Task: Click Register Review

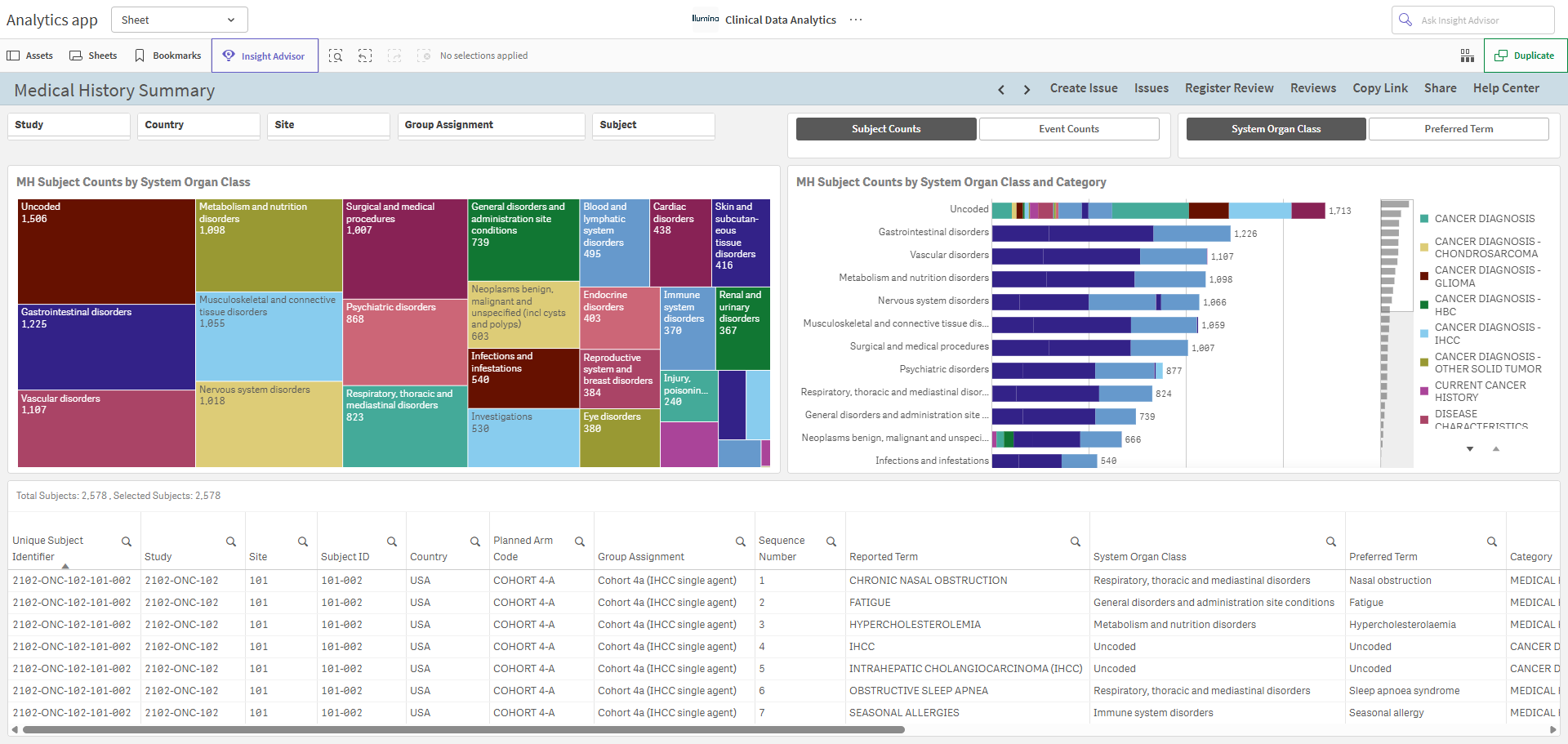Action: pos(1229,88)
